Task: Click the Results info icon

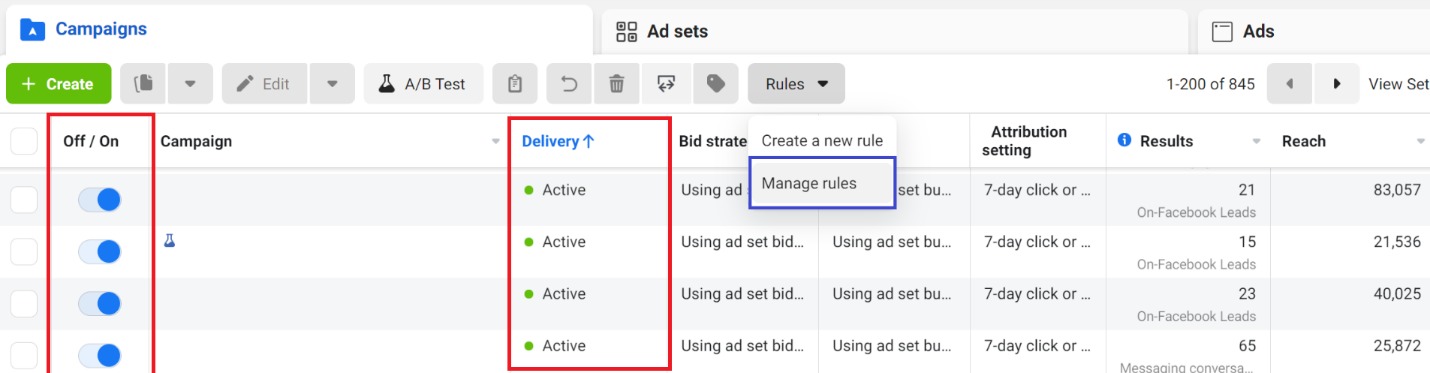Action: point(1124,141)
